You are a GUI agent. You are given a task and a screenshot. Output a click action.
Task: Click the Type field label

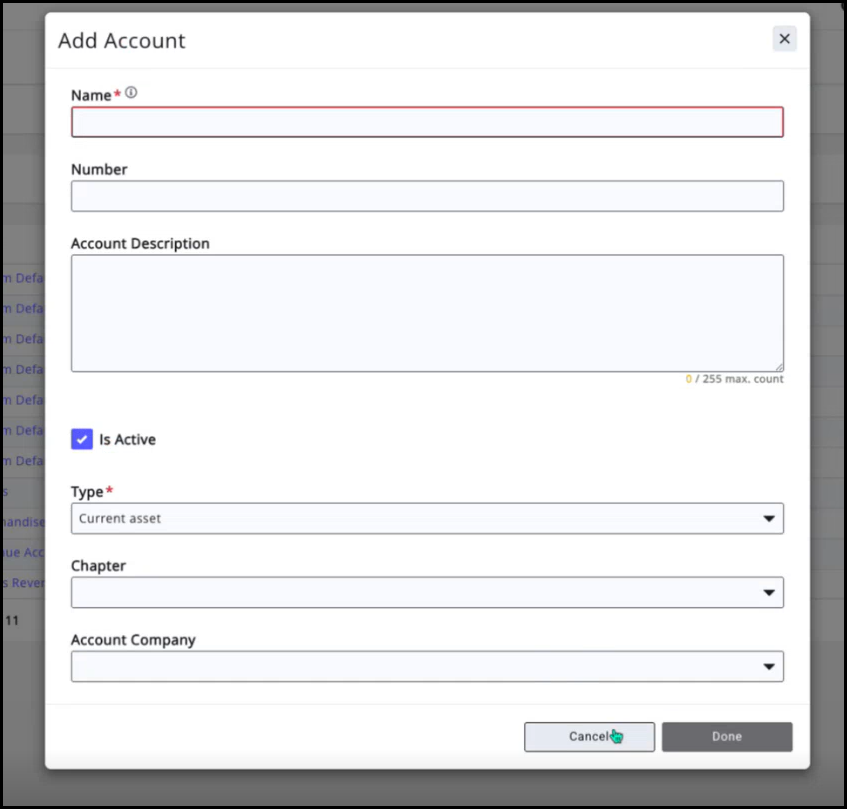tap(87, 492)
